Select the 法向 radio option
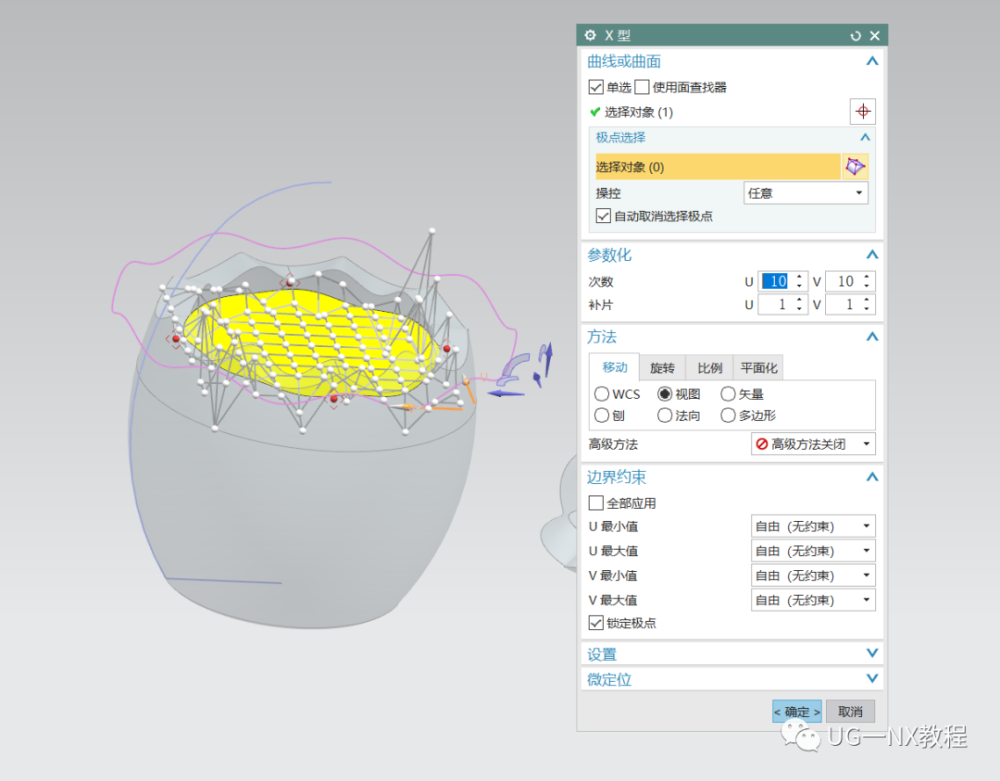Image resolution: width=1000 pixels, height=781 pixels. 665,415
